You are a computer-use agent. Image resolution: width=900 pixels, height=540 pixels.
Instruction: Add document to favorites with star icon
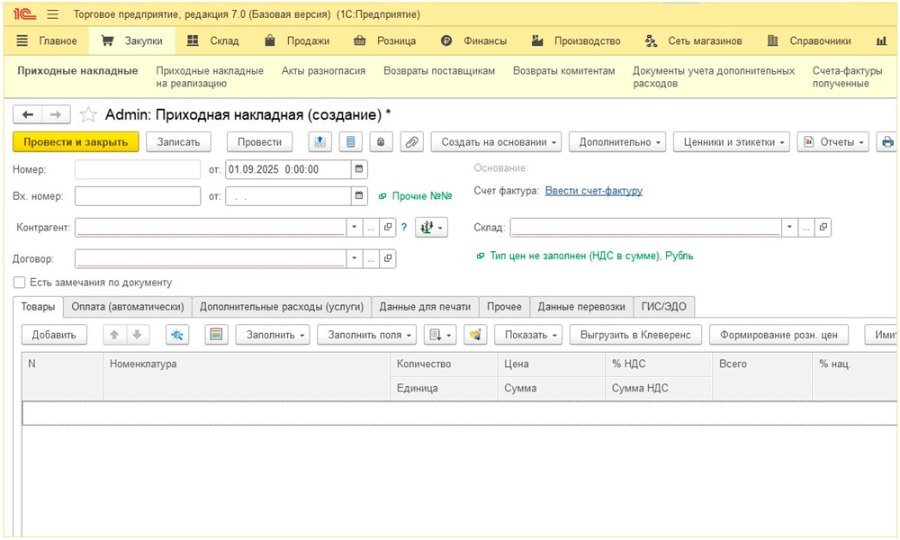click(x=88, y=115)
